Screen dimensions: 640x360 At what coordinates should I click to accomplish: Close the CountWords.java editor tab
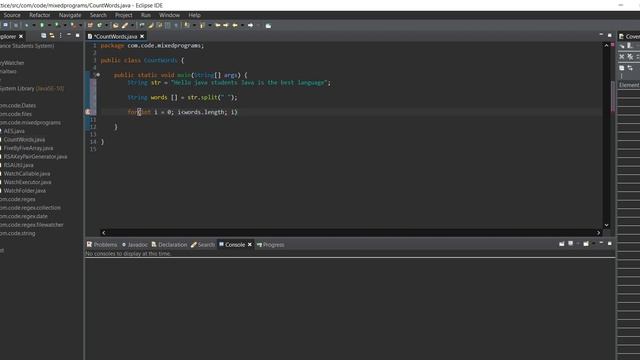142,36
